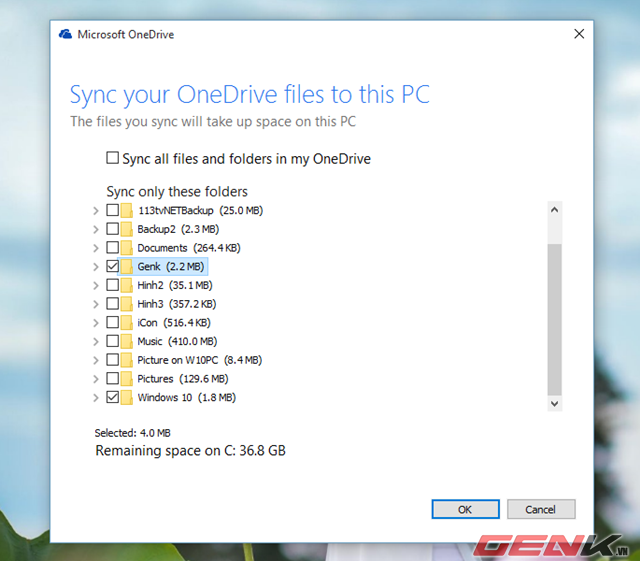Click the 113tvNETBackup folder icon

point(127,211)
